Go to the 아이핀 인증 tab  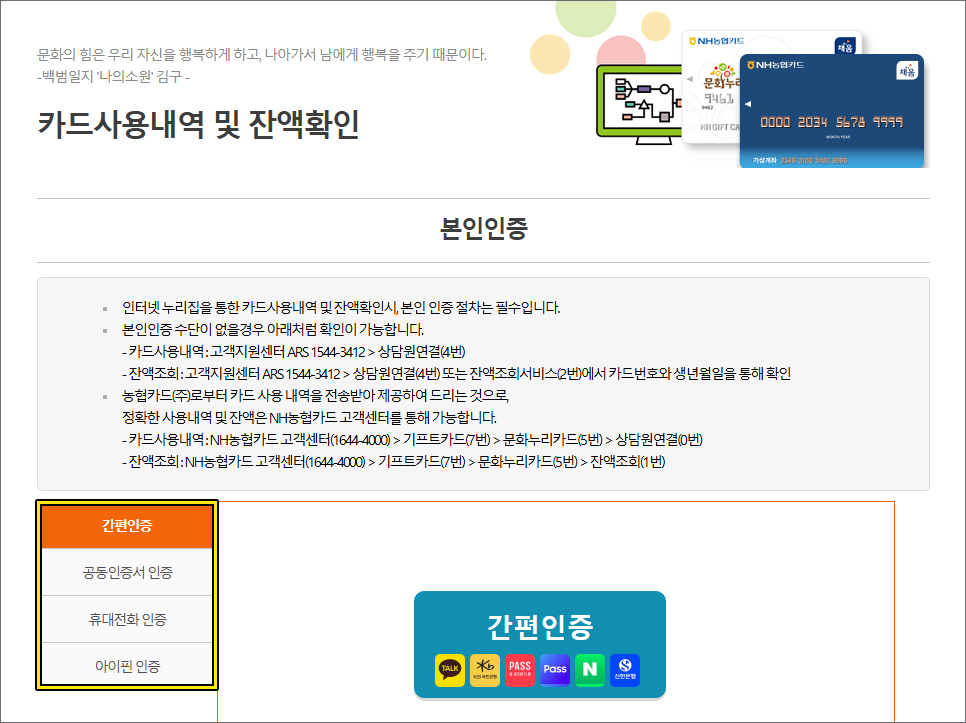coord(127,666)
